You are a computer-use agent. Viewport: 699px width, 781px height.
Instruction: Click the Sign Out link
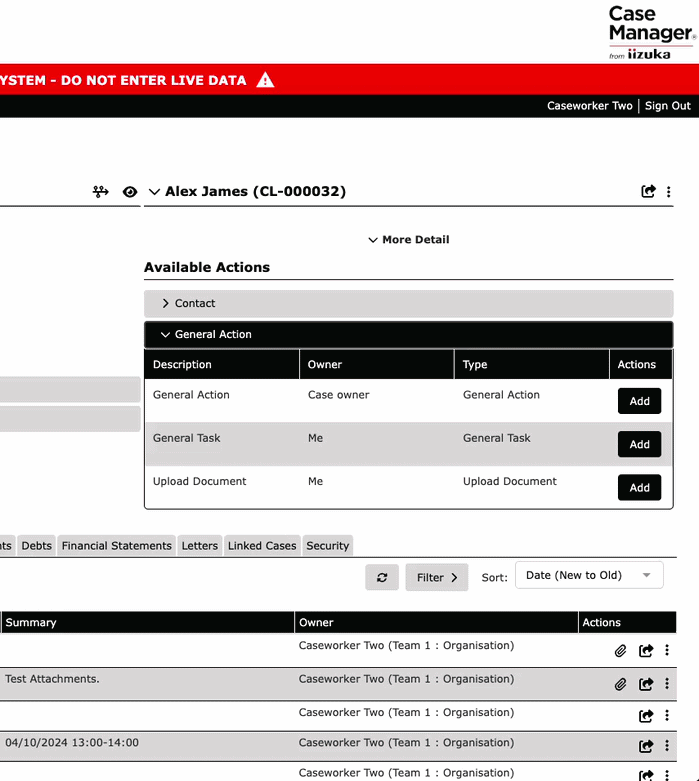coord(668,106)
